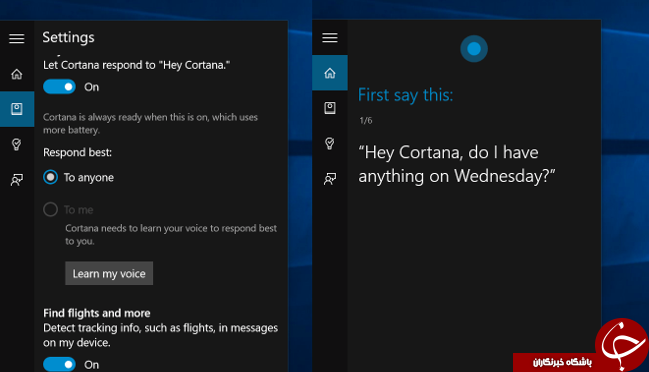This screenshot has height=372, width=649.
Task: Click the "Settings" heading
Action: click(x=68, y=38)
